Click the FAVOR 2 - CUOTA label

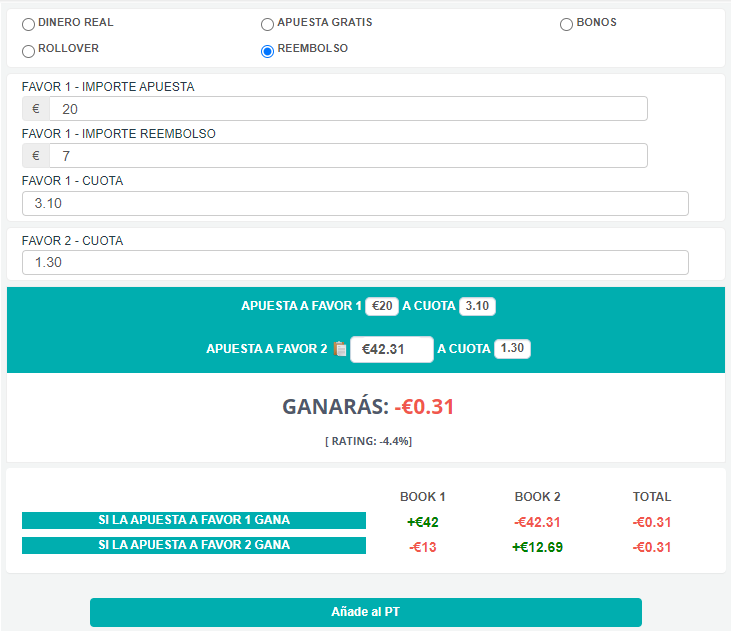point(72,241)
